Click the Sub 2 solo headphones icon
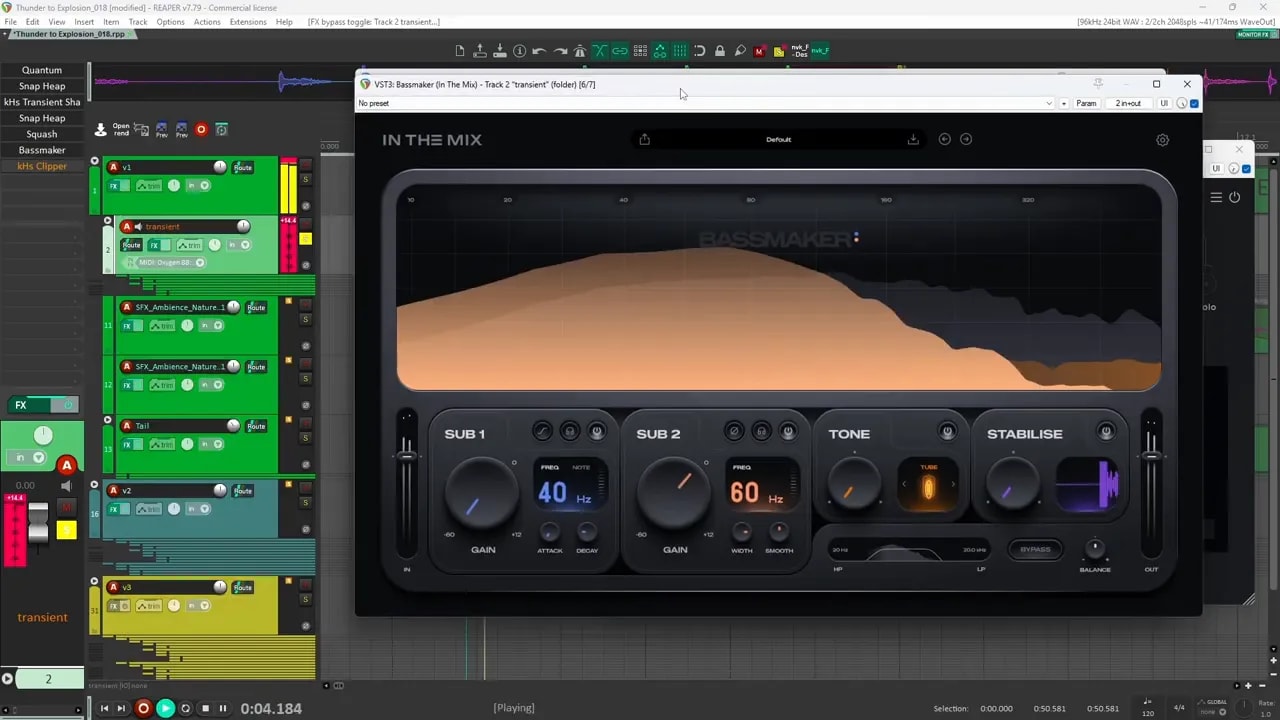Screen dimensions: 1280x720 761,431
